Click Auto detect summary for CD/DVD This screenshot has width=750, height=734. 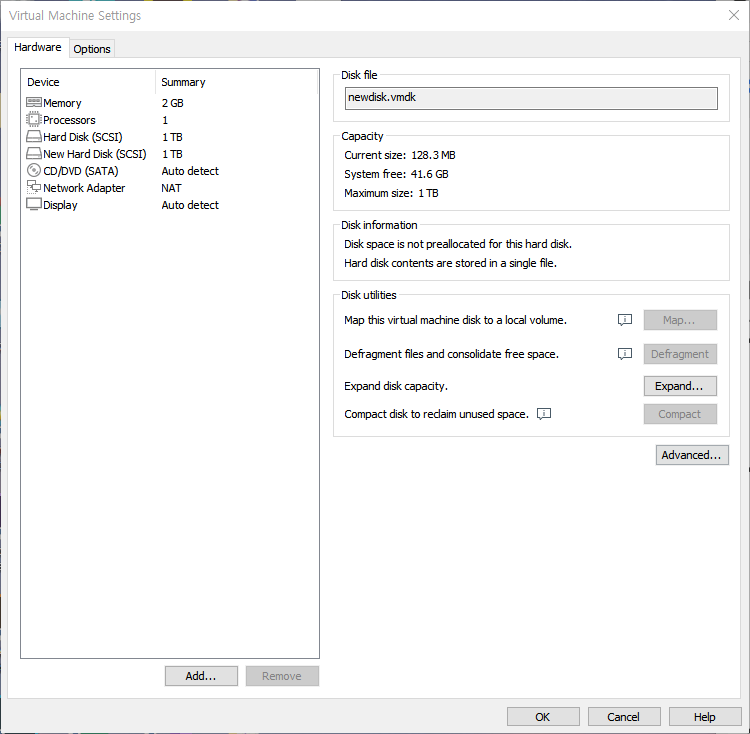pyautogui.click(x=190, y=171)
